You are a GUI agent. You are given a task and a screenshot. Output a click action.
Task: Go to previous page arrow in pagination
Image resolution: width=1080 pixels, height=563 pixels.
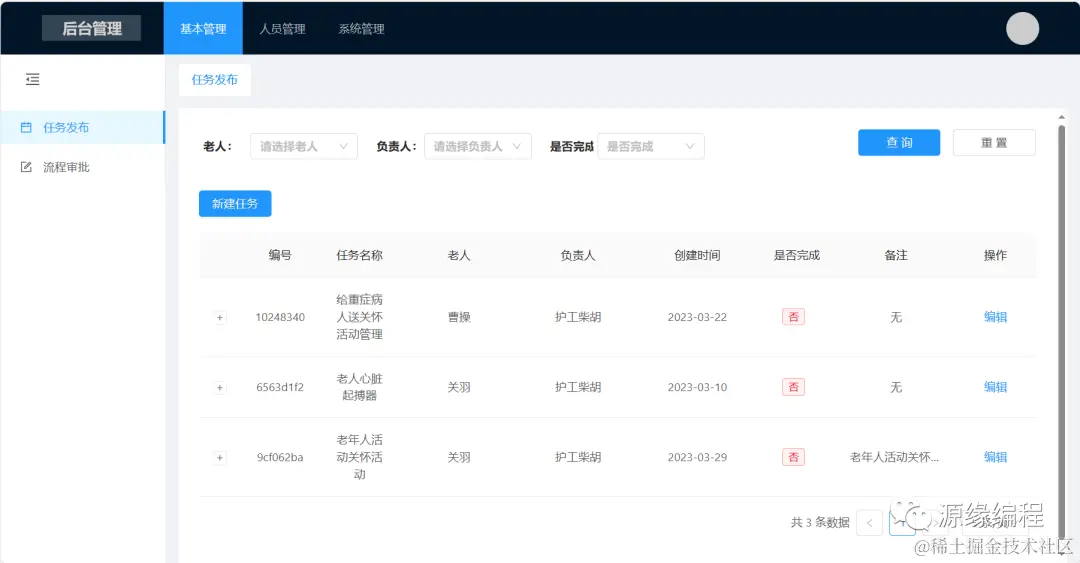(869, 523)
